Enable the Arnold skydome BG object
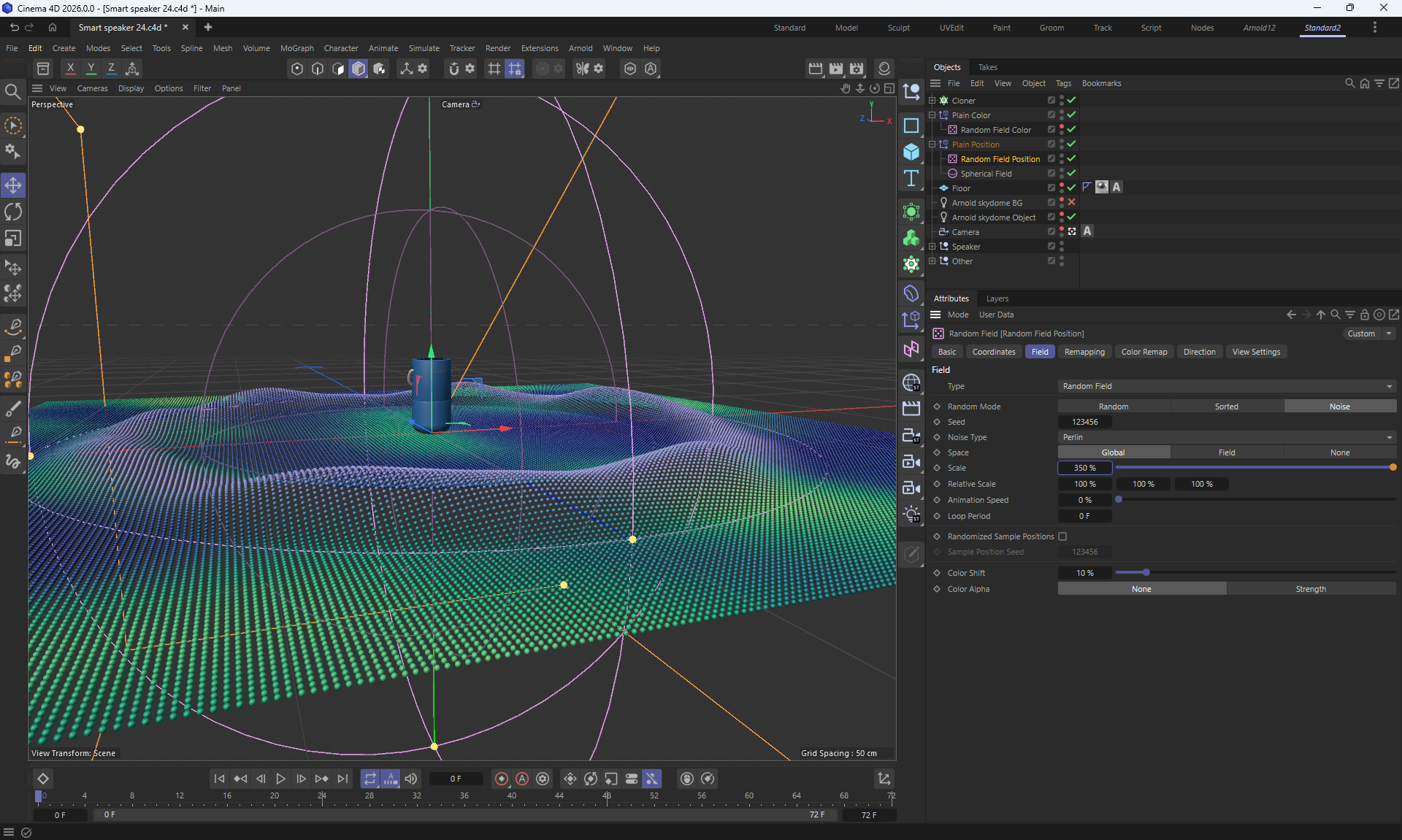The image size is (1402, 840). click(x=1071, y=203)
